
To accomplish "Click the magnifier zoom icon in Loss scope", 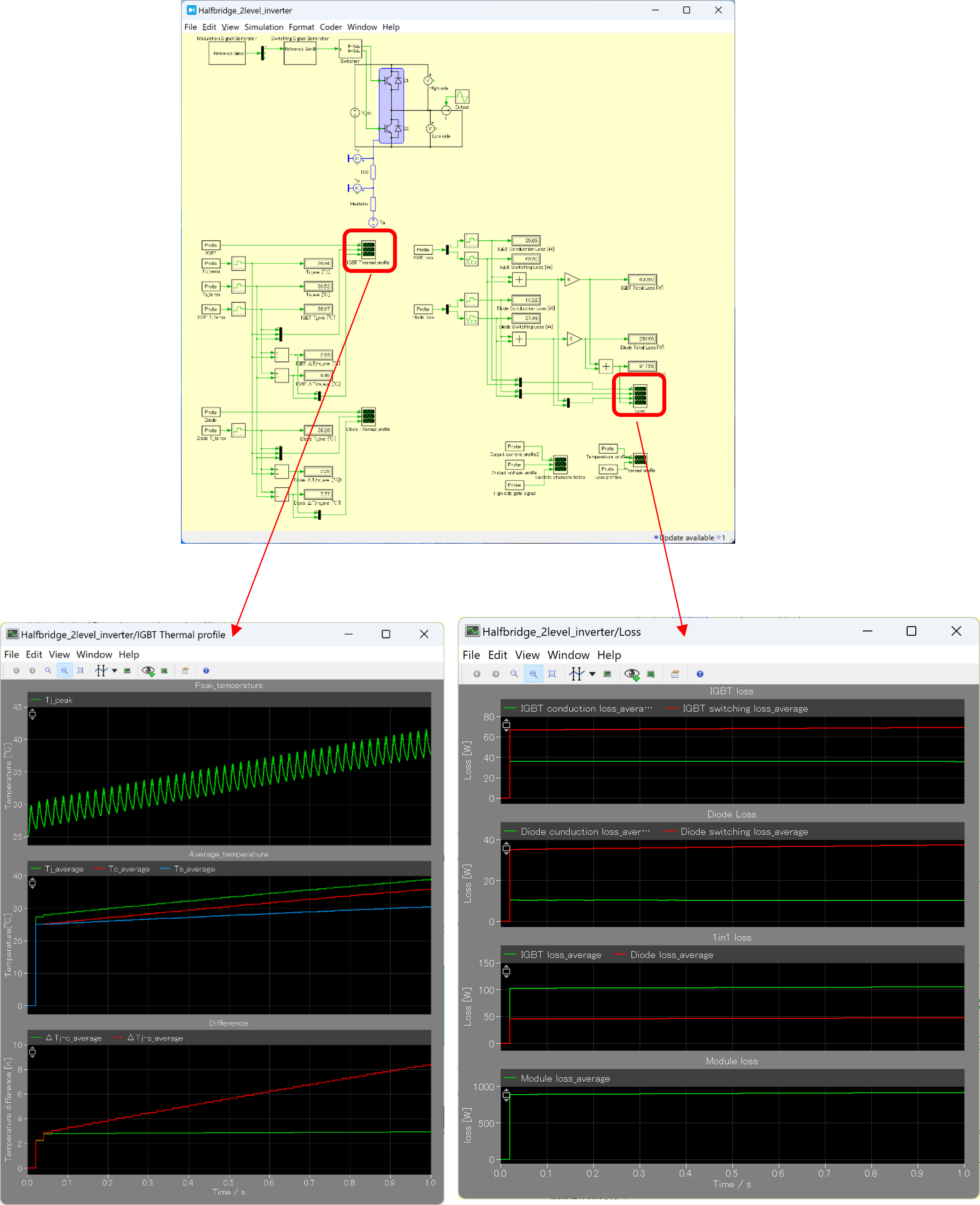I will 514,674.
